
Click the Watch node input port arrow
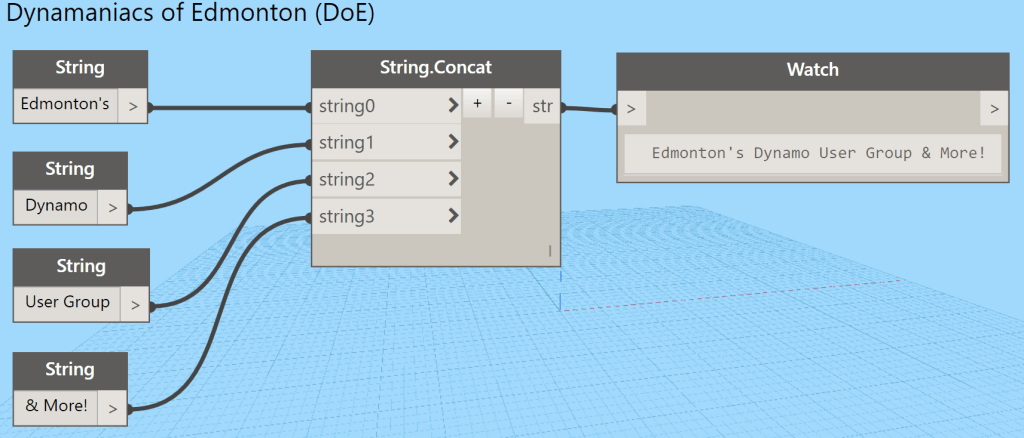pos(631,107)
